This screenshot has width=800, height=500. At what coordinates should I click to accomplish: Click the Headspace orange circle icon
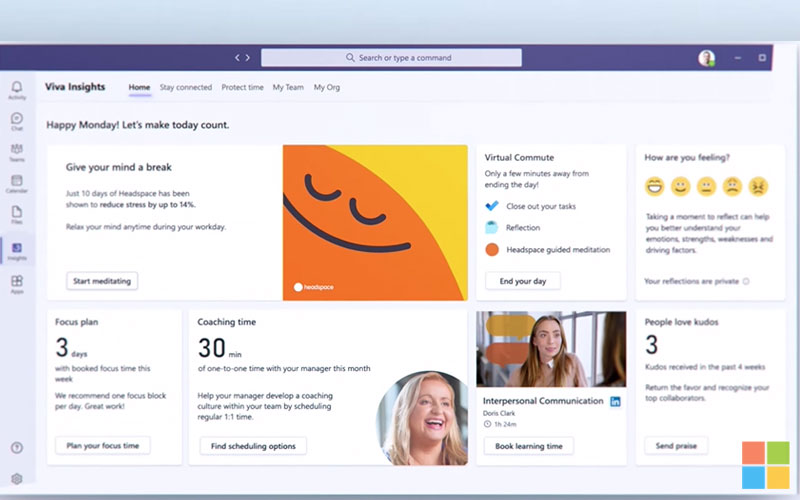tap(492, 249)
